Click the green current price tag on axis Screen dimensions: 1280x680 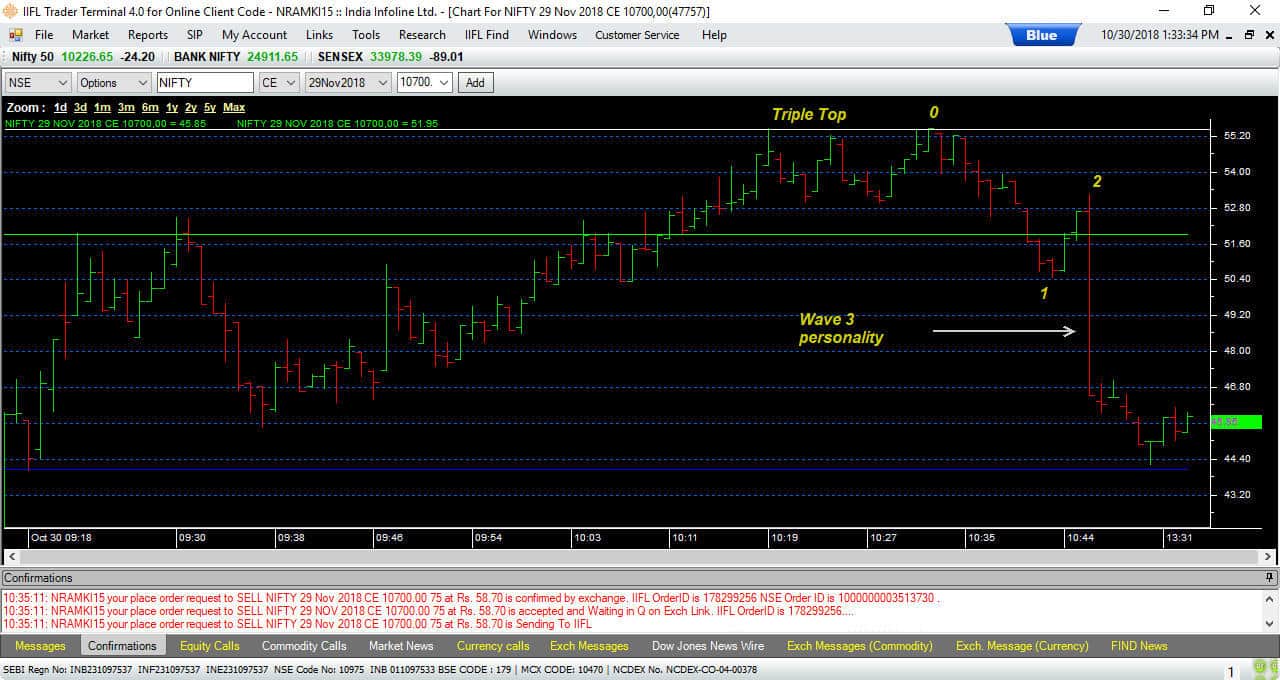coord(1236,422)
